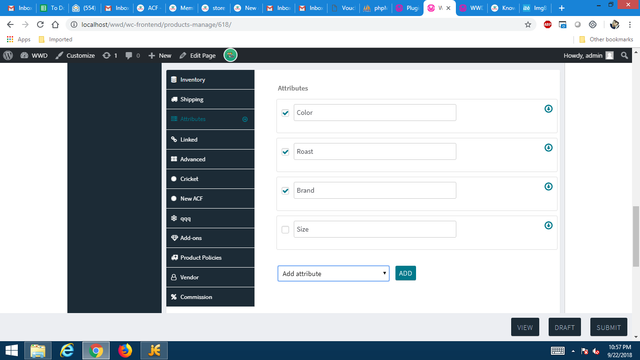Open Other bookmarks folder
The height and width of the screenshot is (360, 640).
(606, 39)
